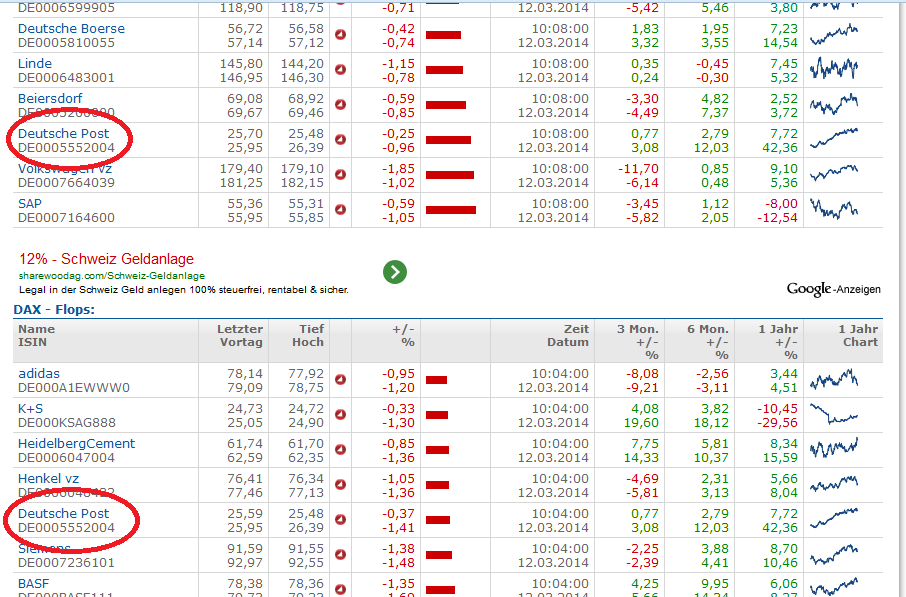Image resolution: width=906 pixels, height=597 pixels.
Task: Click the adidas last price 78,14
Action: click(245, 373)
